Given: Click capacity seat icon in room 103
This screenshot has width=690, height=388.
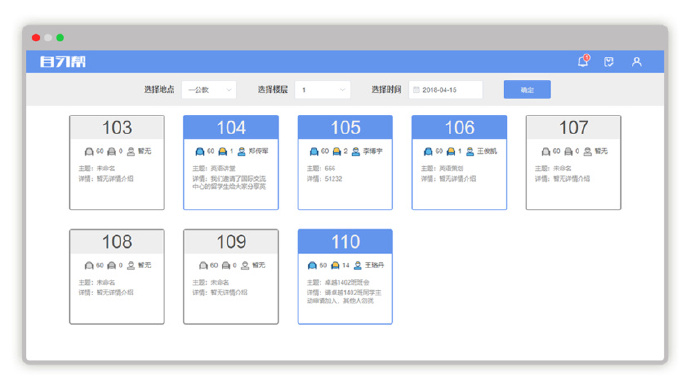Looking at the screenshot, I should pyautogui.click(x=89, y=151).
